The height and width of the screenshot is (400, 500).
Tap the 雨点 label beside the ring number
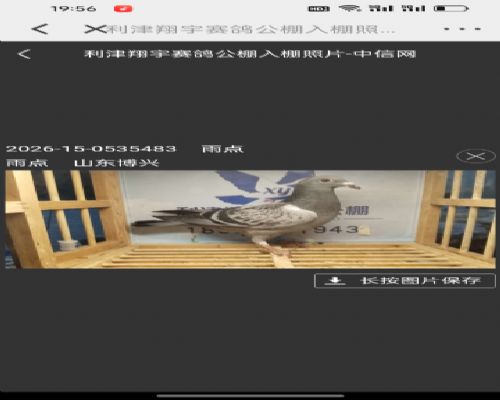pyautogui.click(x=223, y=149)
